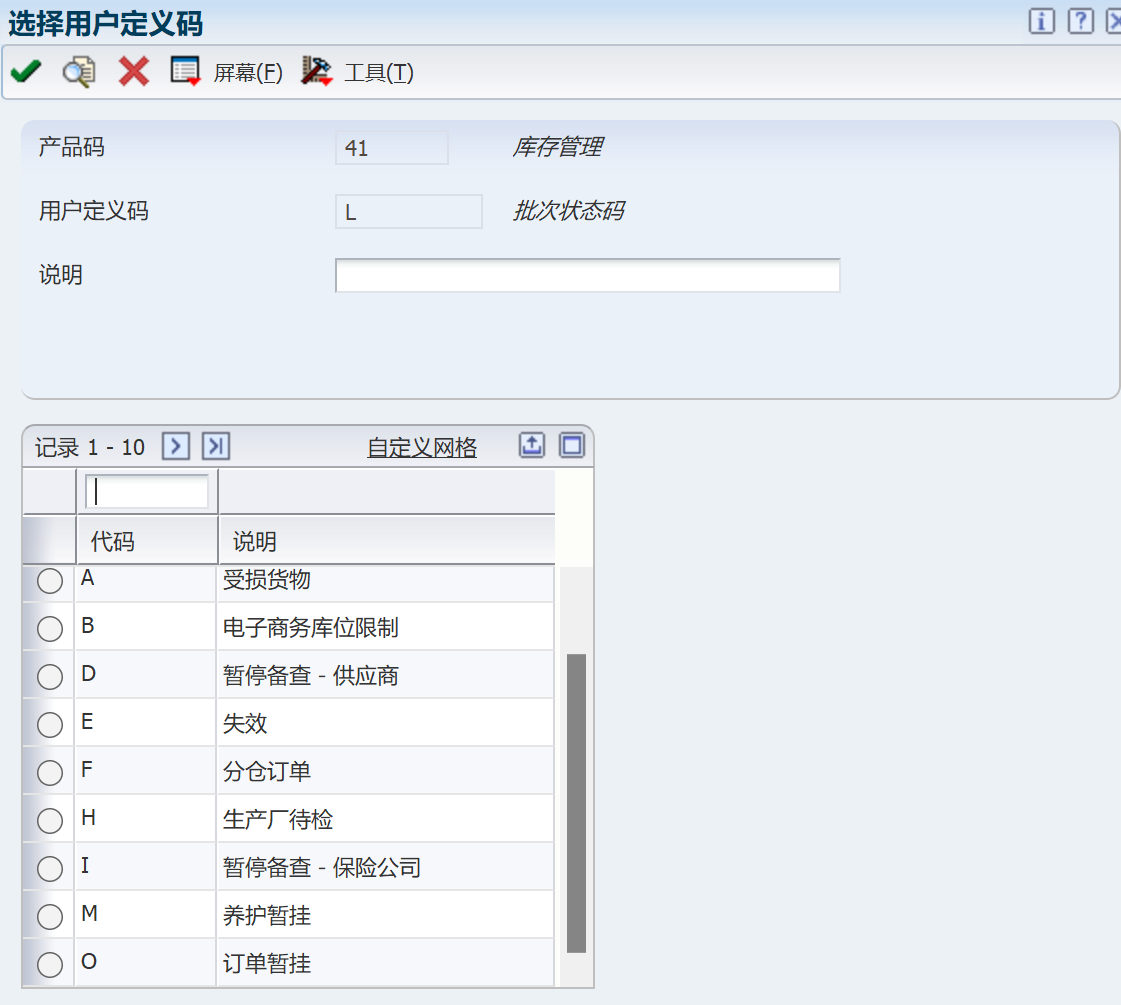Select radio button for code B

click(x=50, y=628)
